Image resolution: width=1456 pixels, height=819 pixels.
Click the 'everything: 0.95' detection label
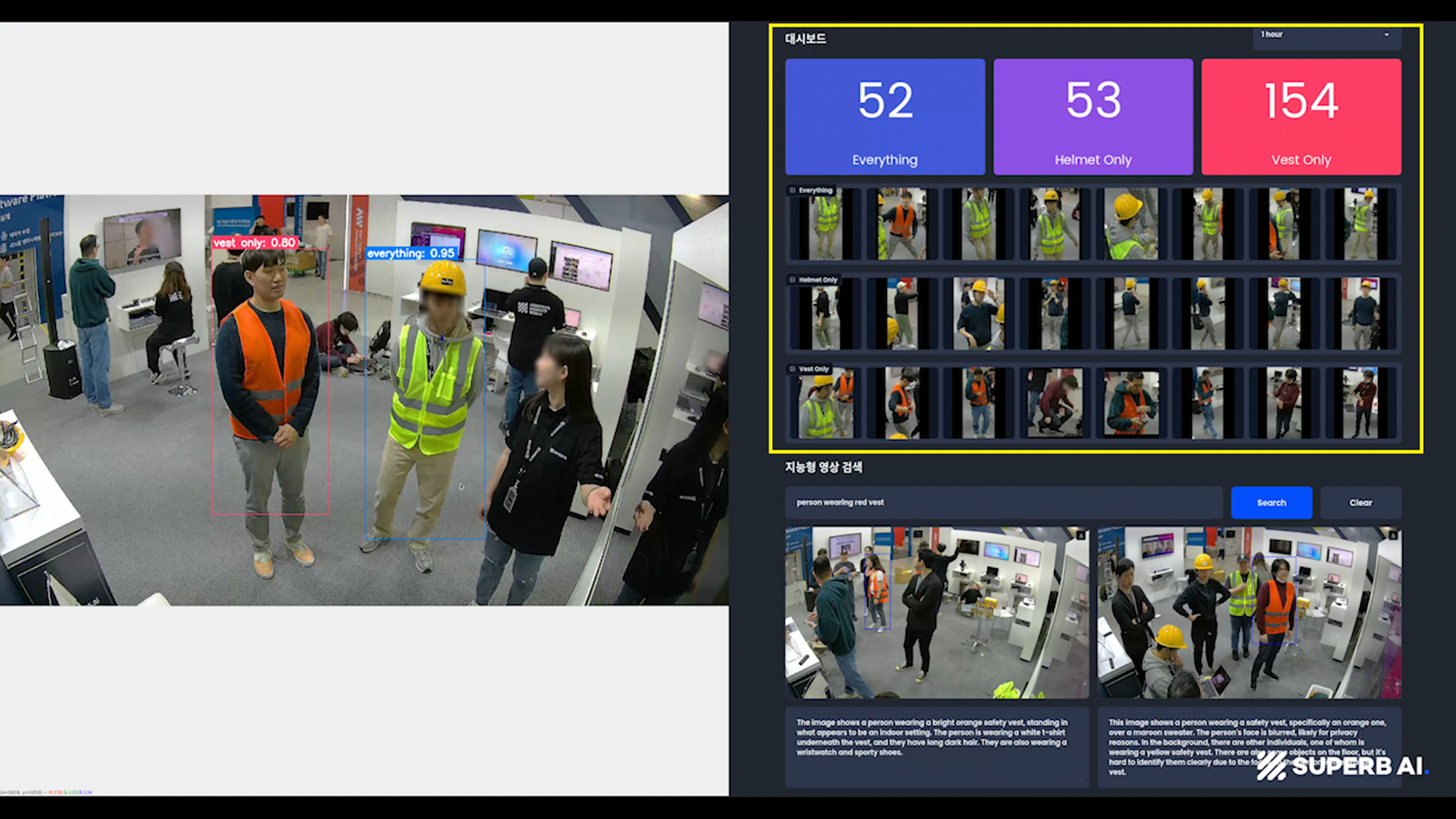click(x=411, y=253)
